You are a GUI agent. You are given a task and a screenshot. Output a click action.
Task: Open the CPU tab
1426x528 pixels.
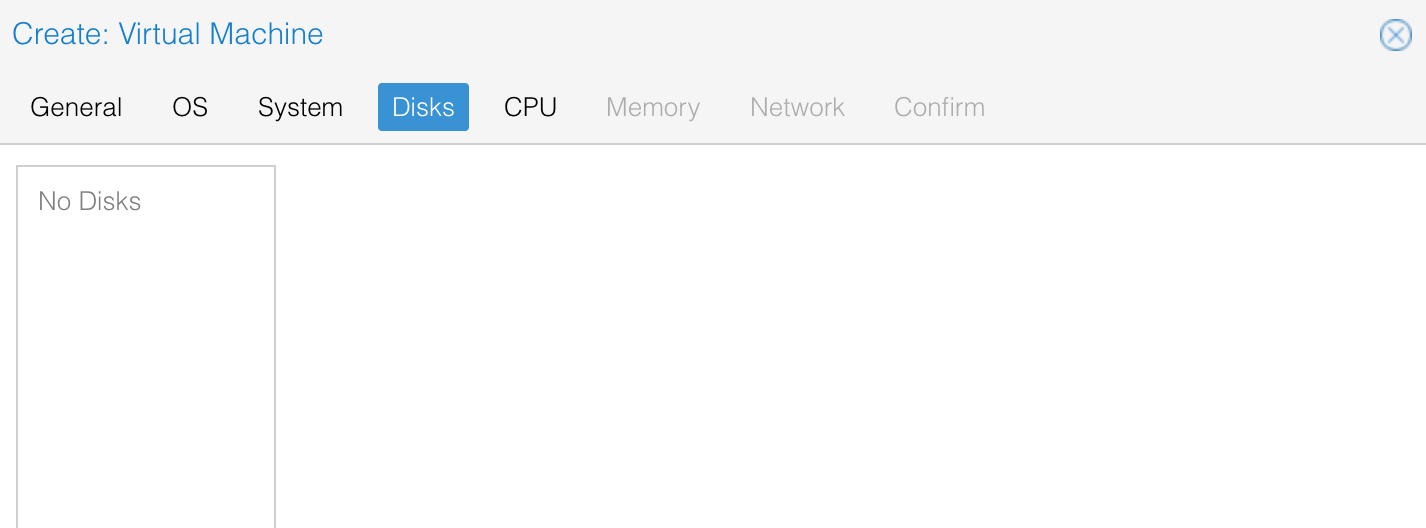click(530, 107)
